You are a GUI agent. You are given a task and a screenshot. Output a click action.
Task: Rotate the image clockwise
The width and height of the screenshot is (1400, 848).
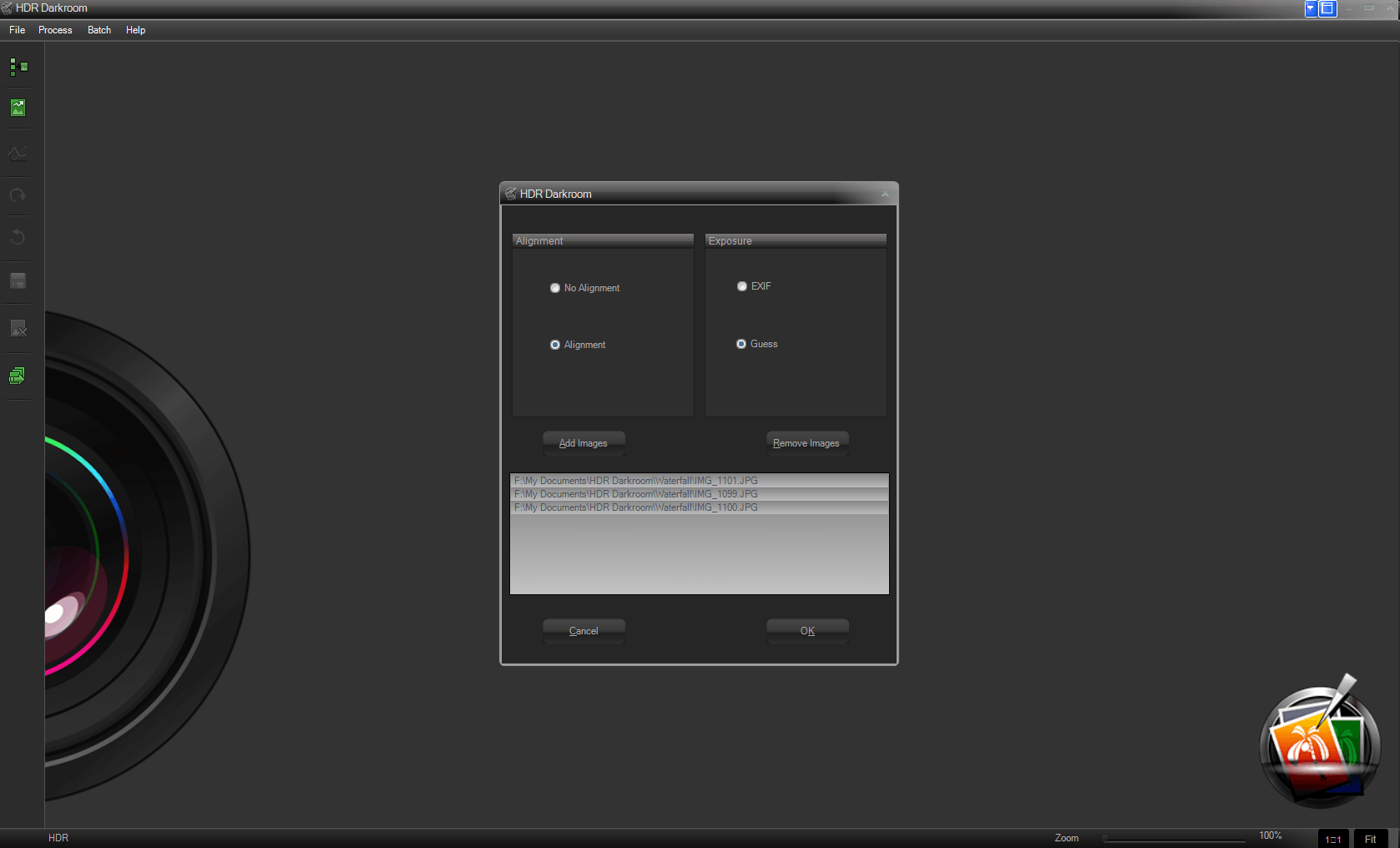(x=18, y=195)
